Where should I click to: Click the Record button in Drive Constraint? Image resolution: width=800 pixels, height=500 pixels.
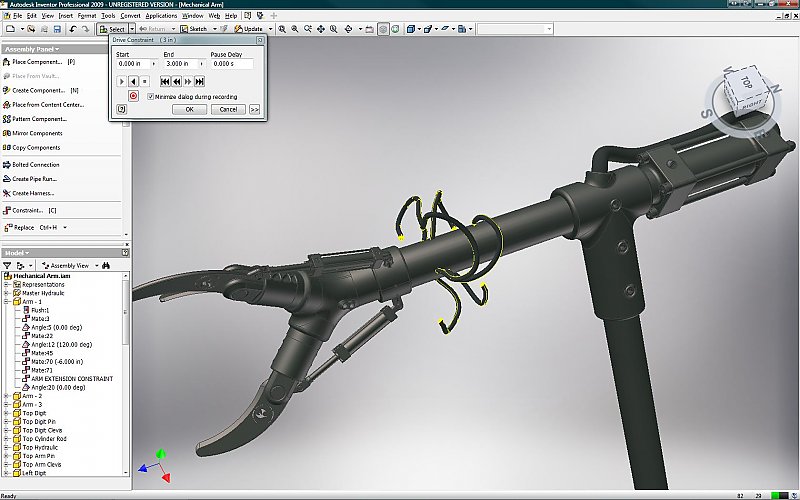point(133,96)
